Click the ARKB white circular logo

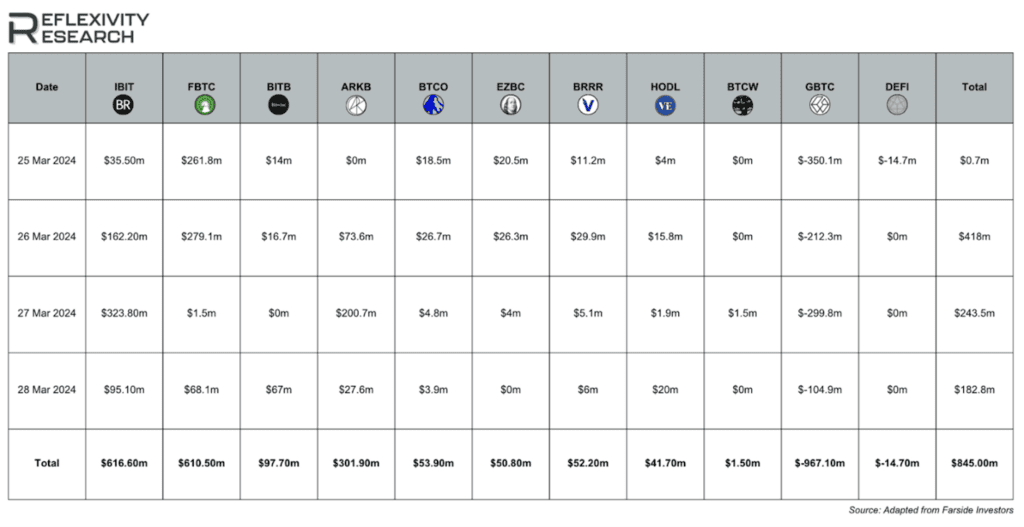pos(356,104)
